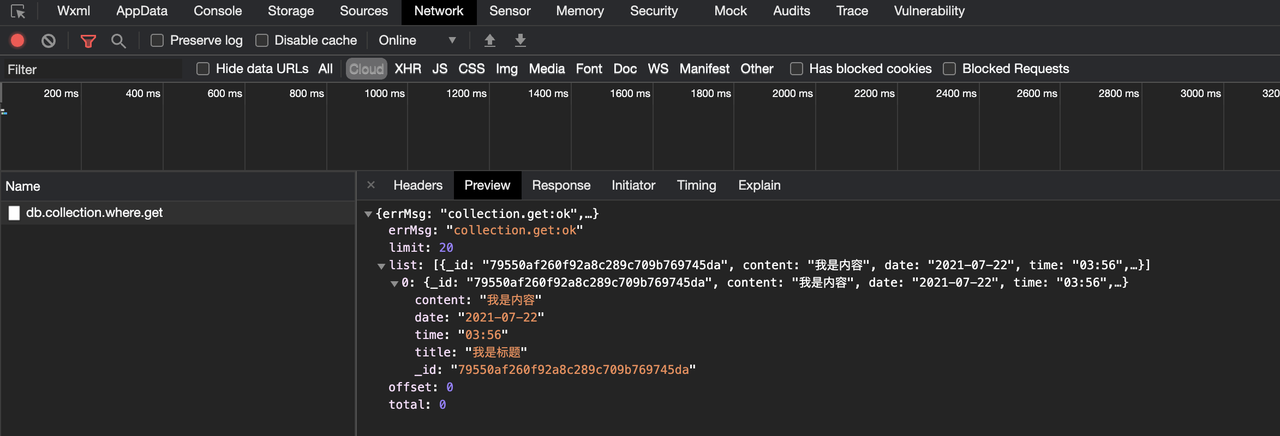Image resolution: width=1280 pixels, height=436 pixels.
Task: Collapse the list array in preview
Action: [381, 266]
